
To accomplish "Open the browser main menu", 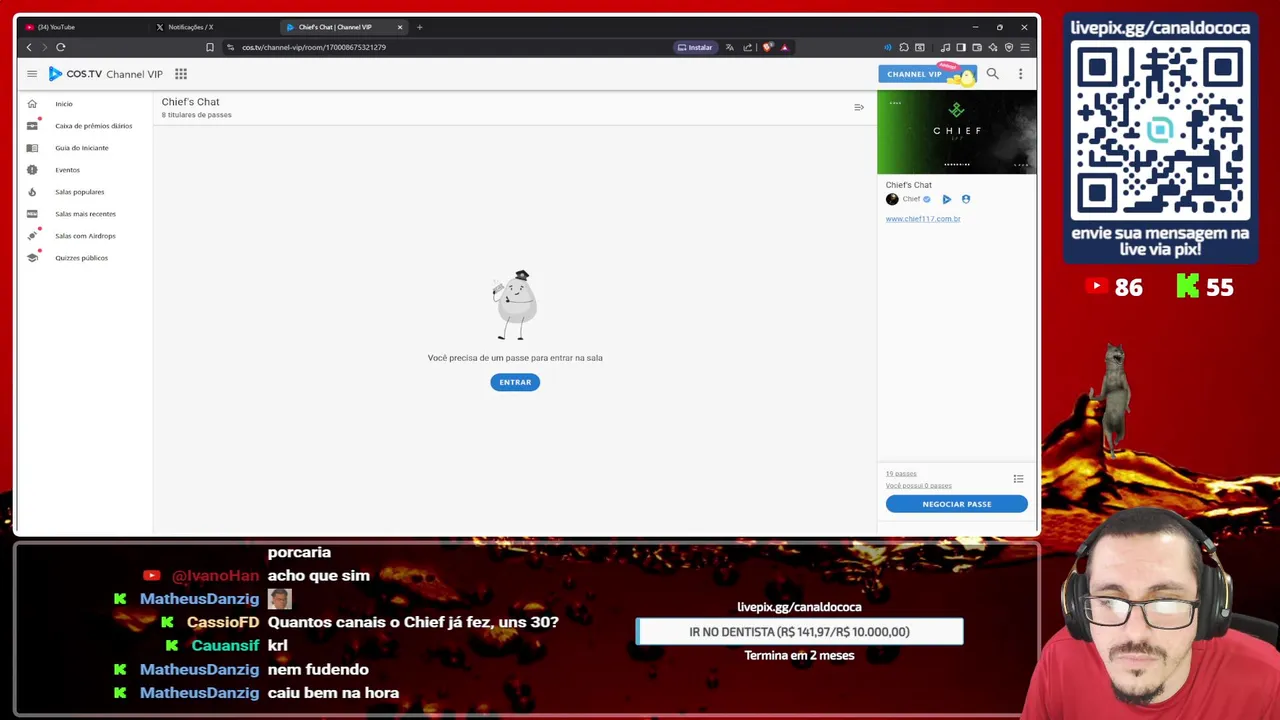I will pyautogui.click(x=1025, y=47).
